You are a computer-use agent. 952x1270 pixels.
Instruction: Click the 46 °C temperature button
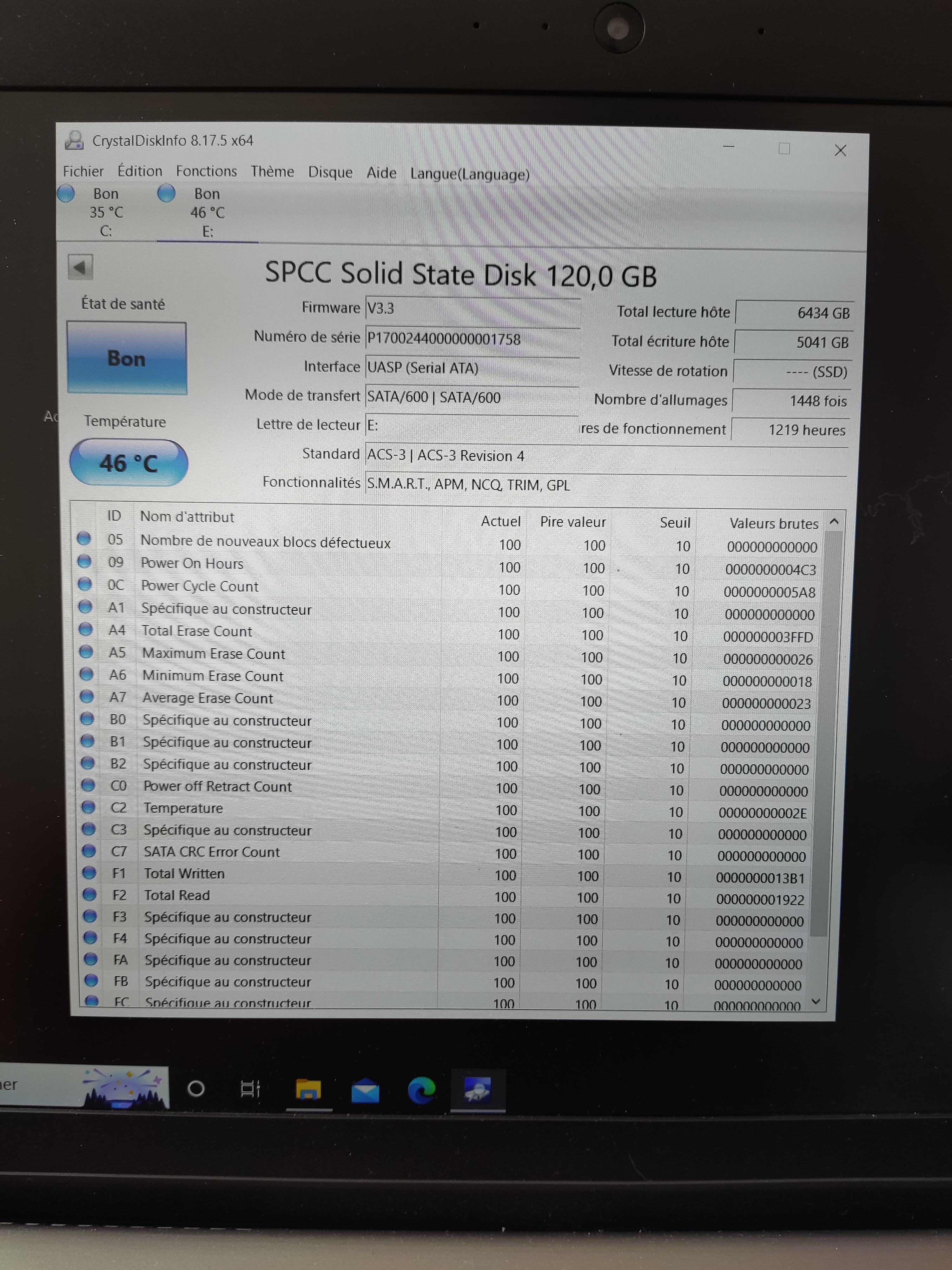pos(129,463)
